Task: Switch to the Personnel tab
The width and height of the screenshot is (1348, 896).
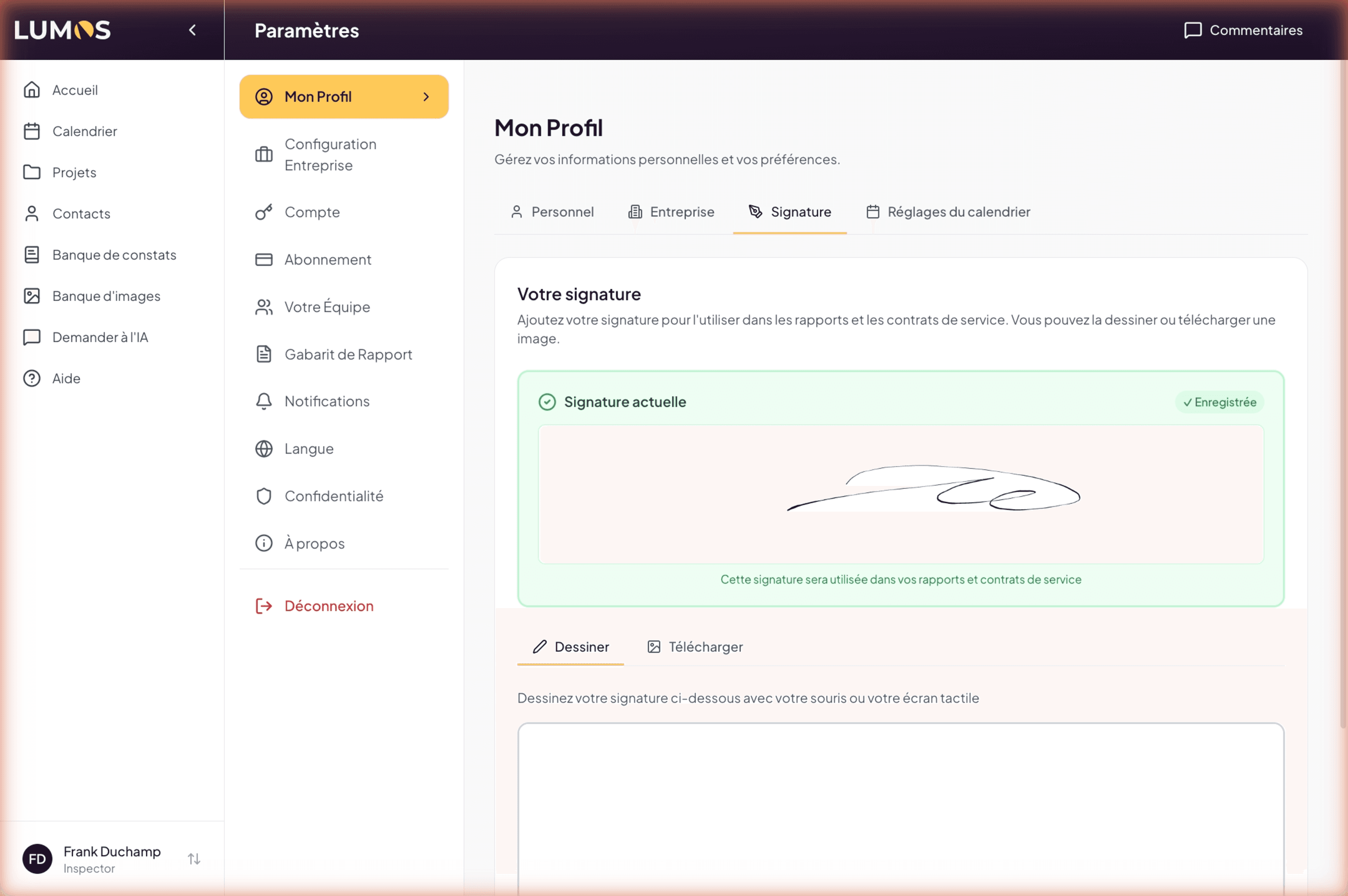Action: [x=552, y=212]
